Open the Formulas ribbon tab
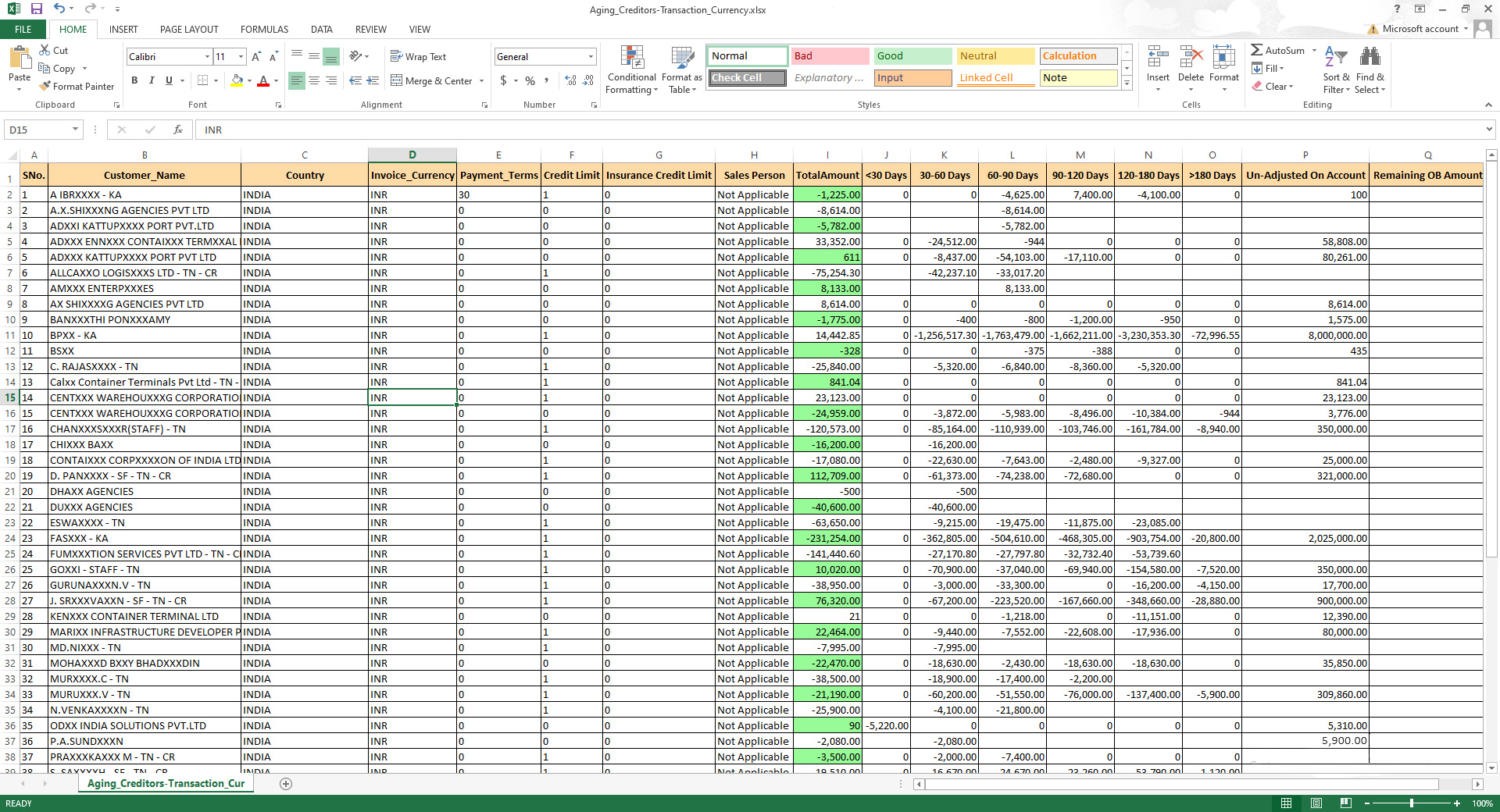1500x812 pixels. coord(264,30)
